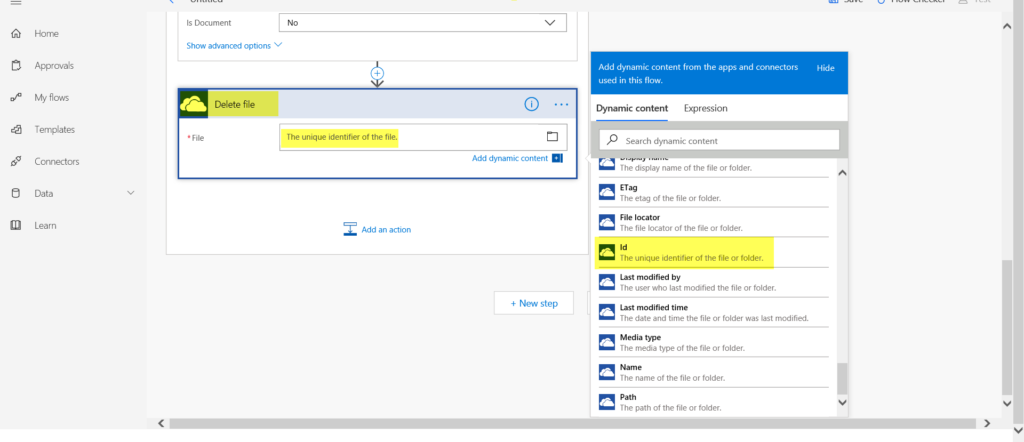Screen dimensions: 1024x442
Task: Select the Id dynamic content item
Action: (x=690, y=252)
